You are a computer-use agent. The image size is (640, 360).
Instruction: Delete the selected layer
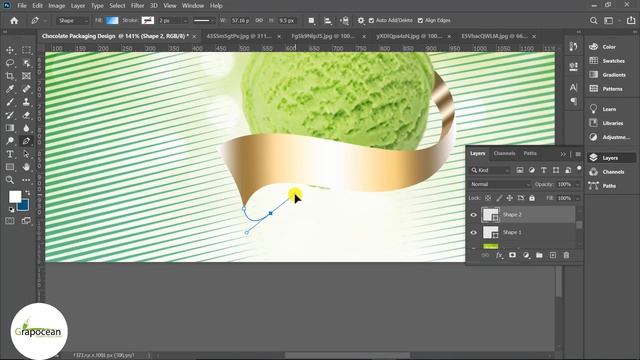pos(566,255)
